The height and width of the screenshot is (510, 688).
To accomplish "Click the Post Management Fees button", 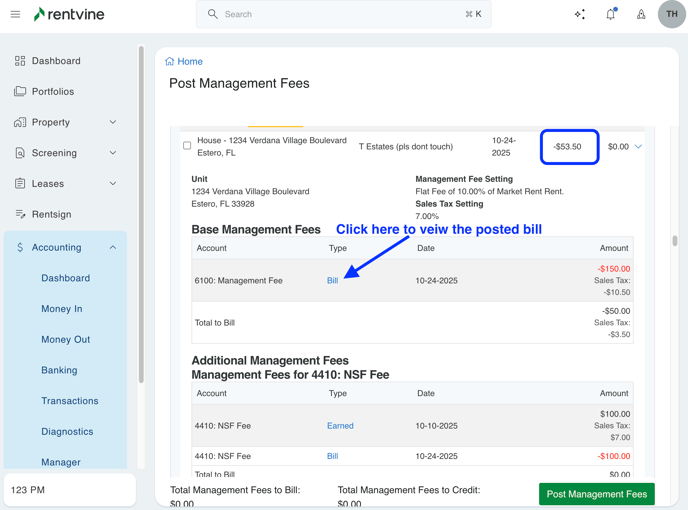I will (x=596, y=494).
